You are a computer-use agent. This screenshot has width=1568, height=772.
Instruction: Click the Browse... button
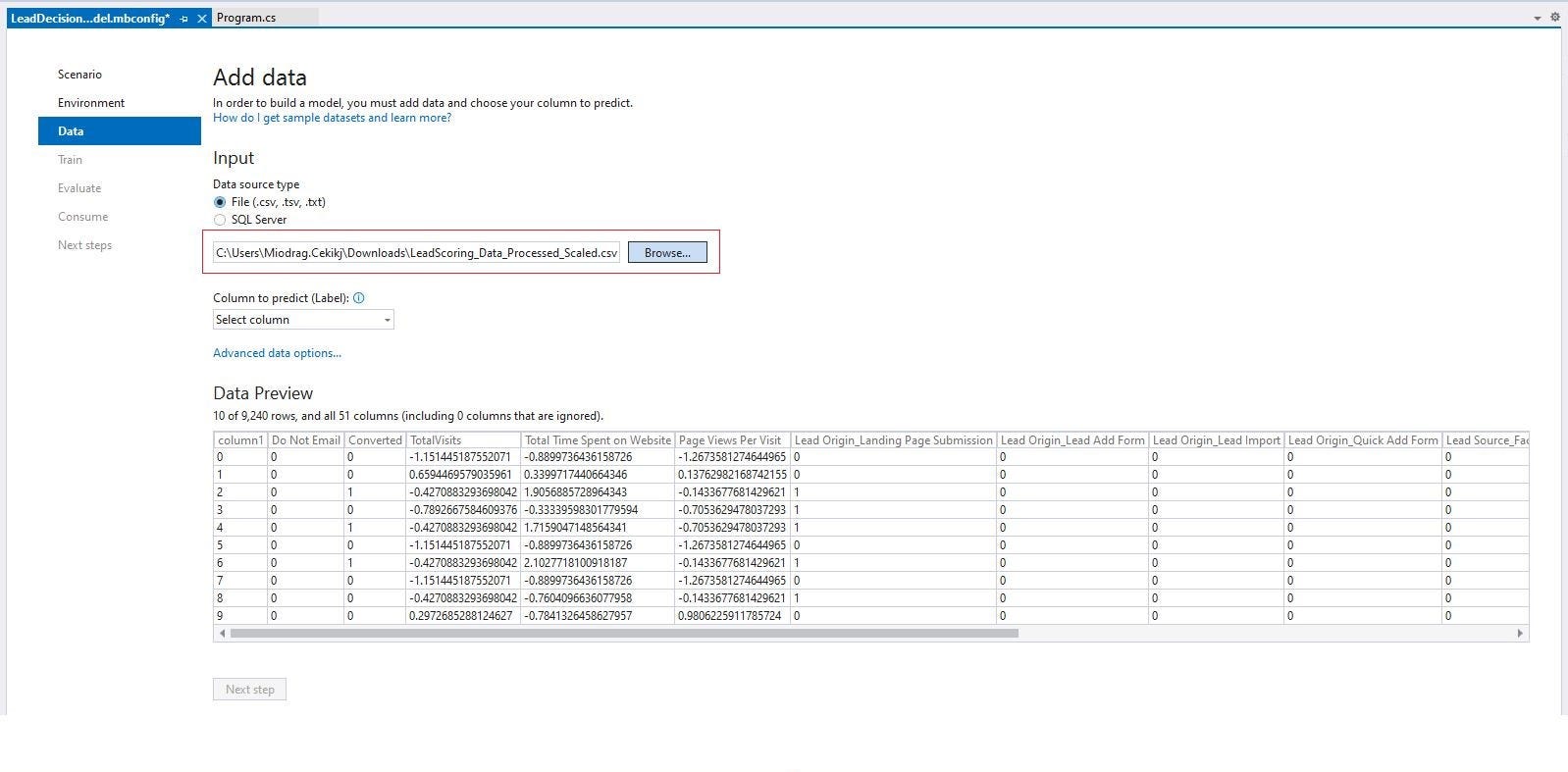tap(667, 253)
